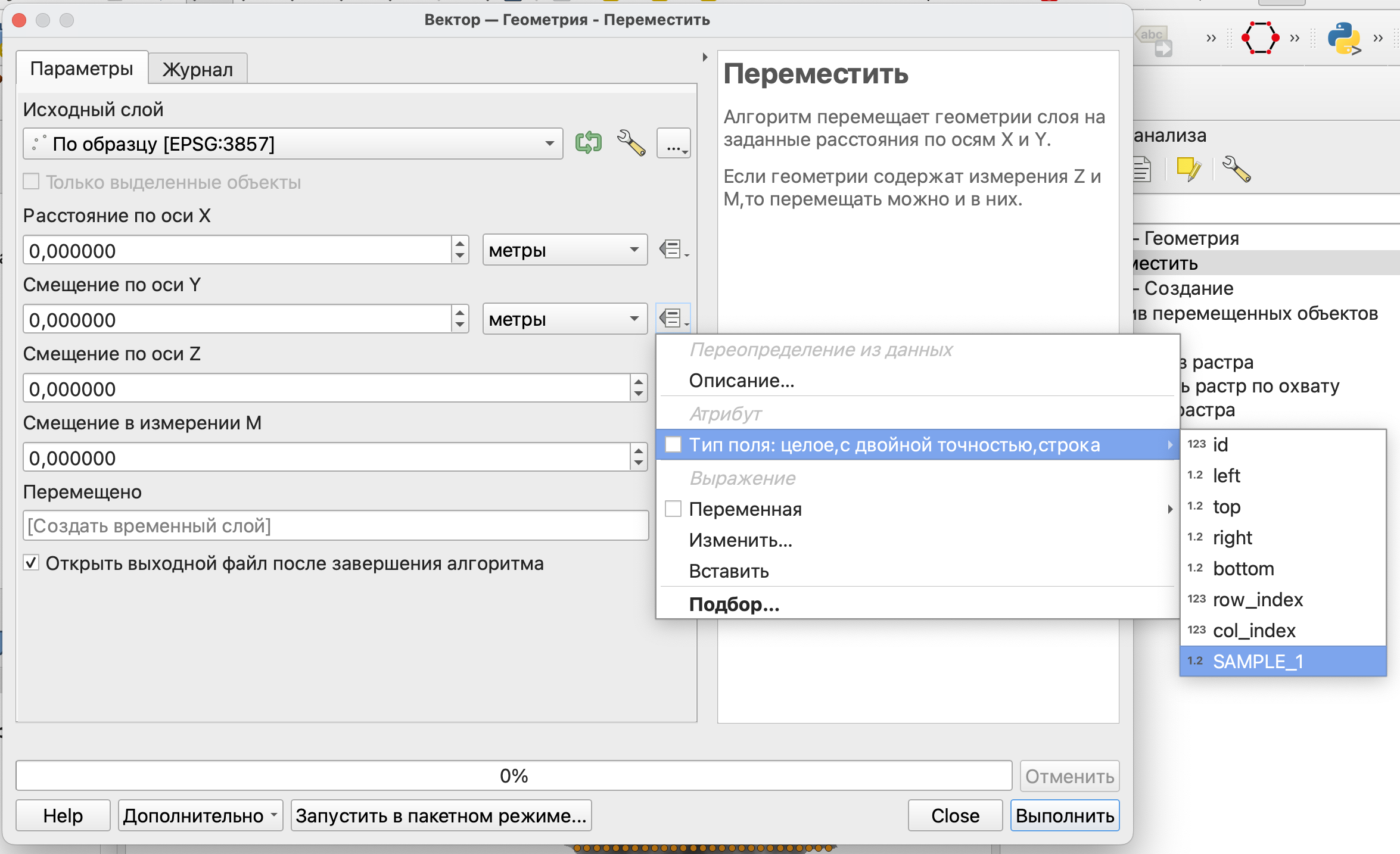Switch to the Журнал tab
The image size is (1400, 854).
197,69
